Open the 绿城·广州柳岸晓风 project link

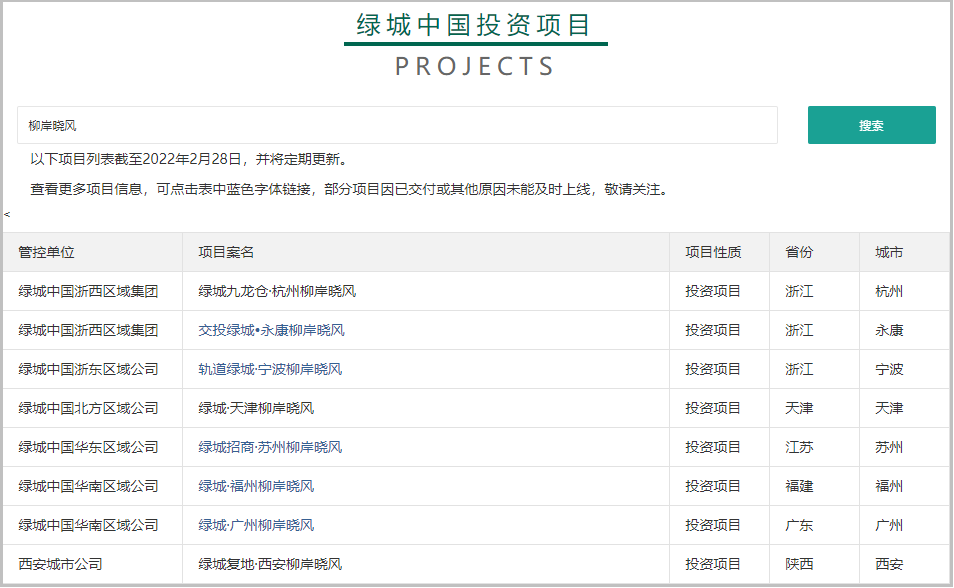pyautogui.click(x=256, y=525)
